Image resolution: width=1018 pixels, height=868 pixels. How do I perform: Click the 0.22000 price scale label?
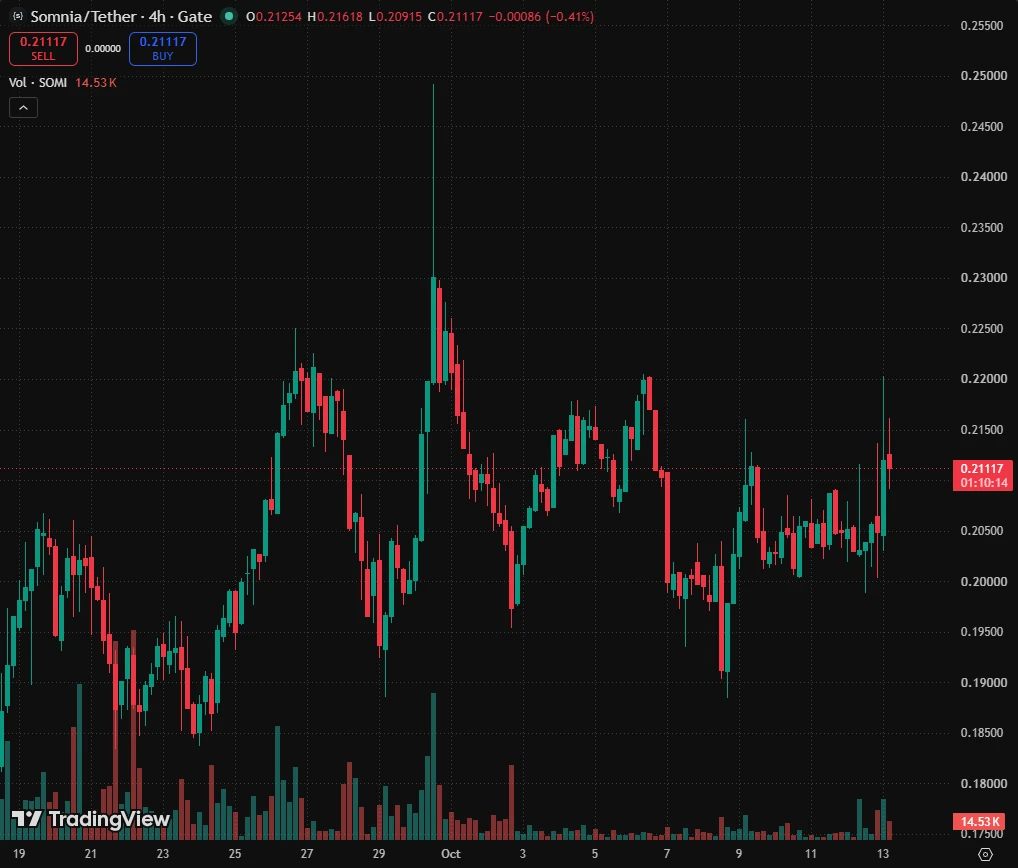[982, 379]
